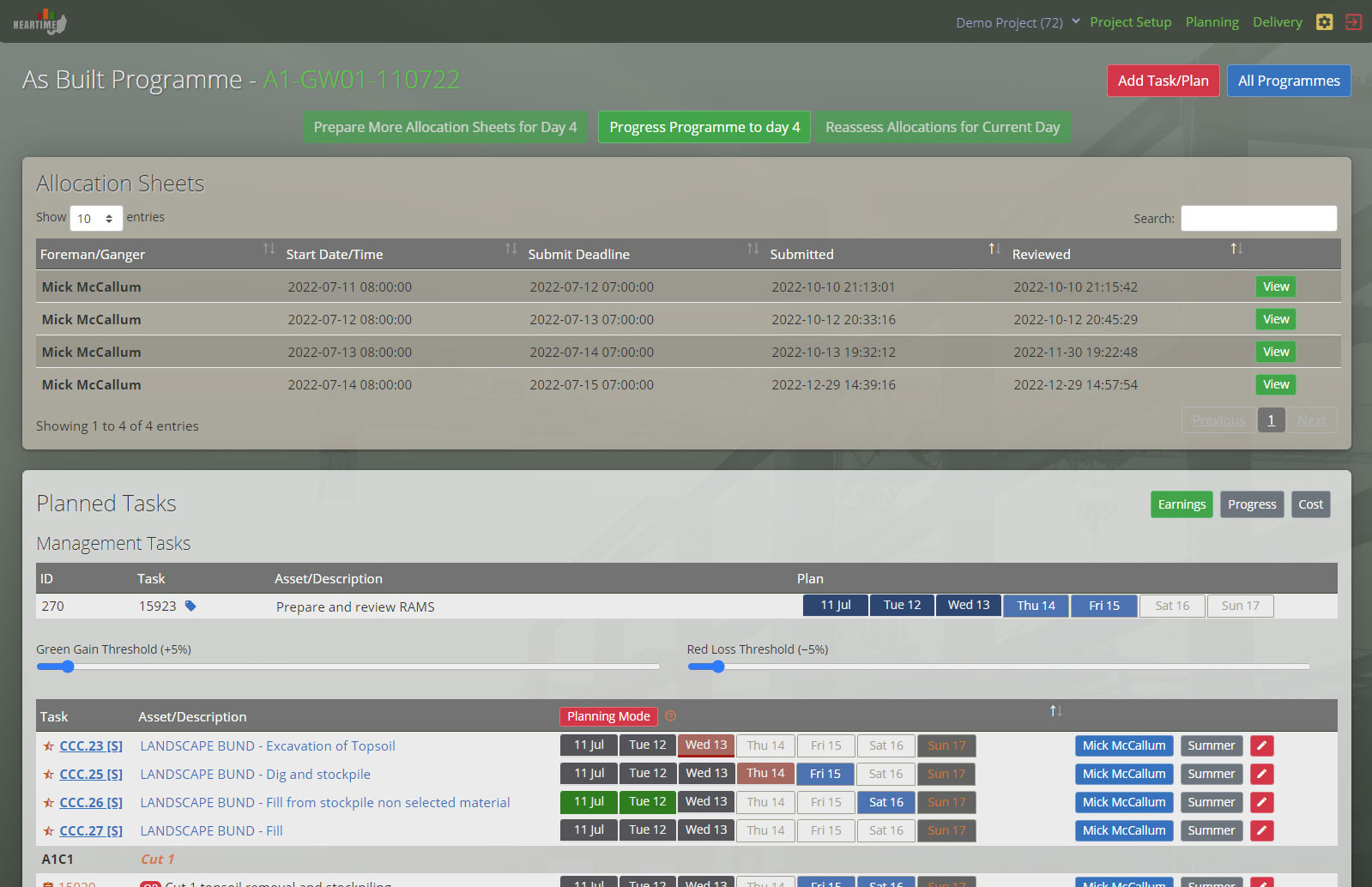The width and height of the screenshot is (1372, 887).
Task: Click the red edit pencil for CCC.25 row
Action: [1261, 774]
